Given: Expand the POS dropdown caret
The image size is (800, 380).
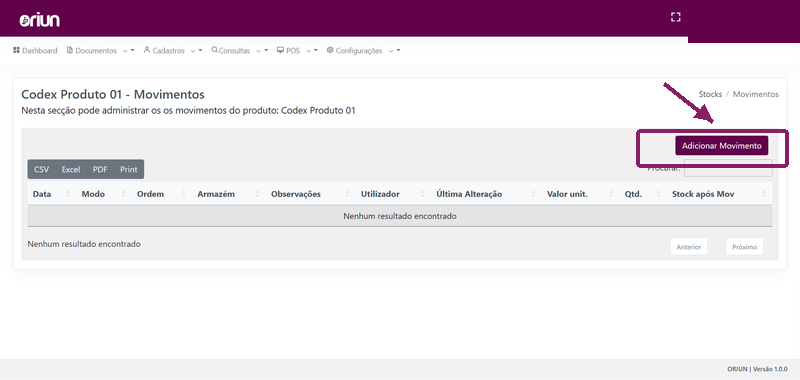Looking at the screenshot, I should [x=315, y=50].
